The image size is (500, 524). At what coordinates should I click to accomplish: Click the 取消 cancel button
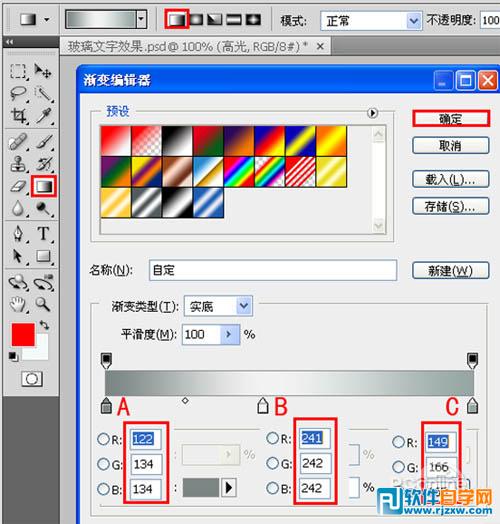(451, 145)
